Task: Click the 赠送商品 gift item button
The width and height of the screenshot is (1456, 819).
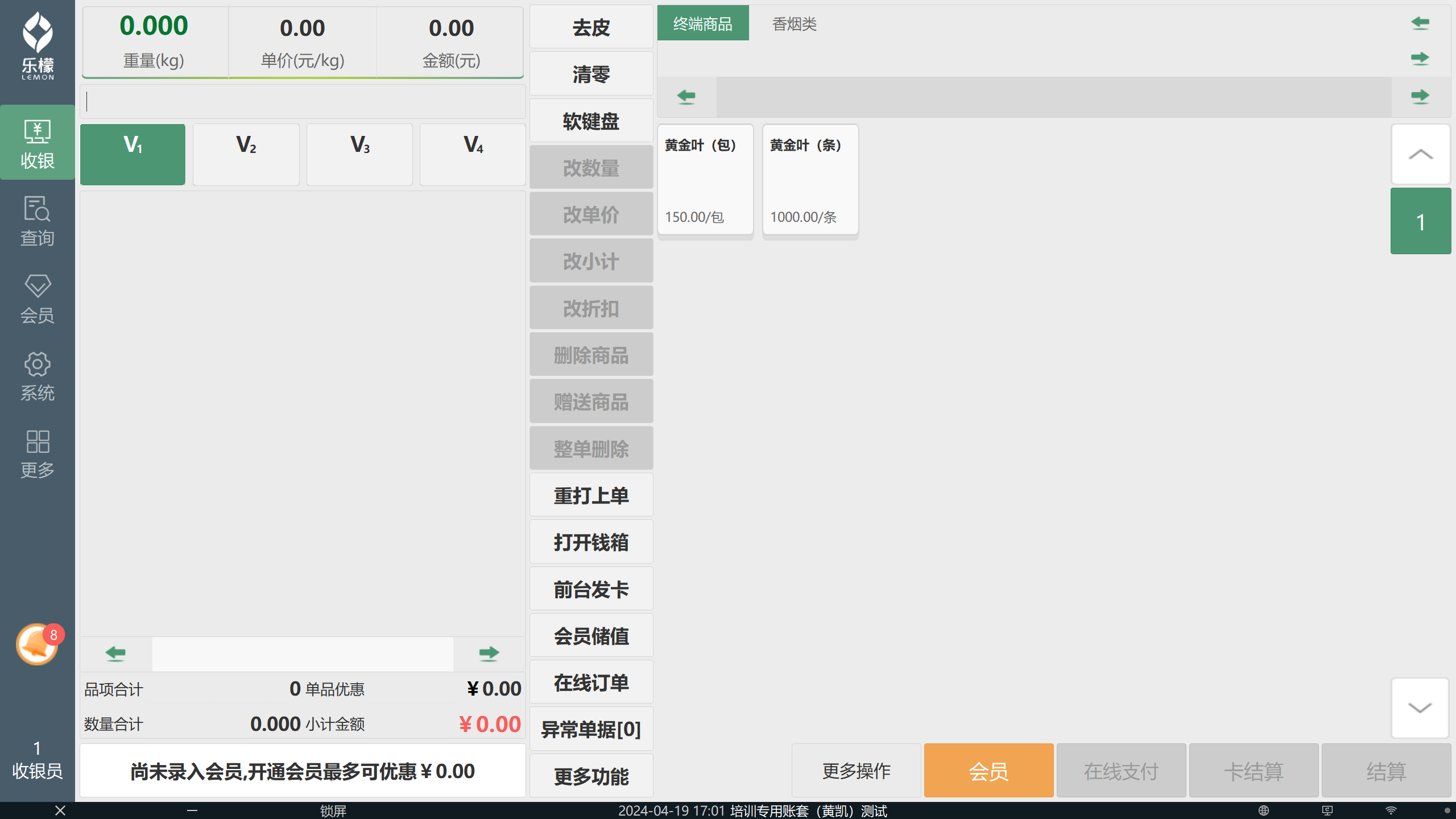Action: (591, 402)
